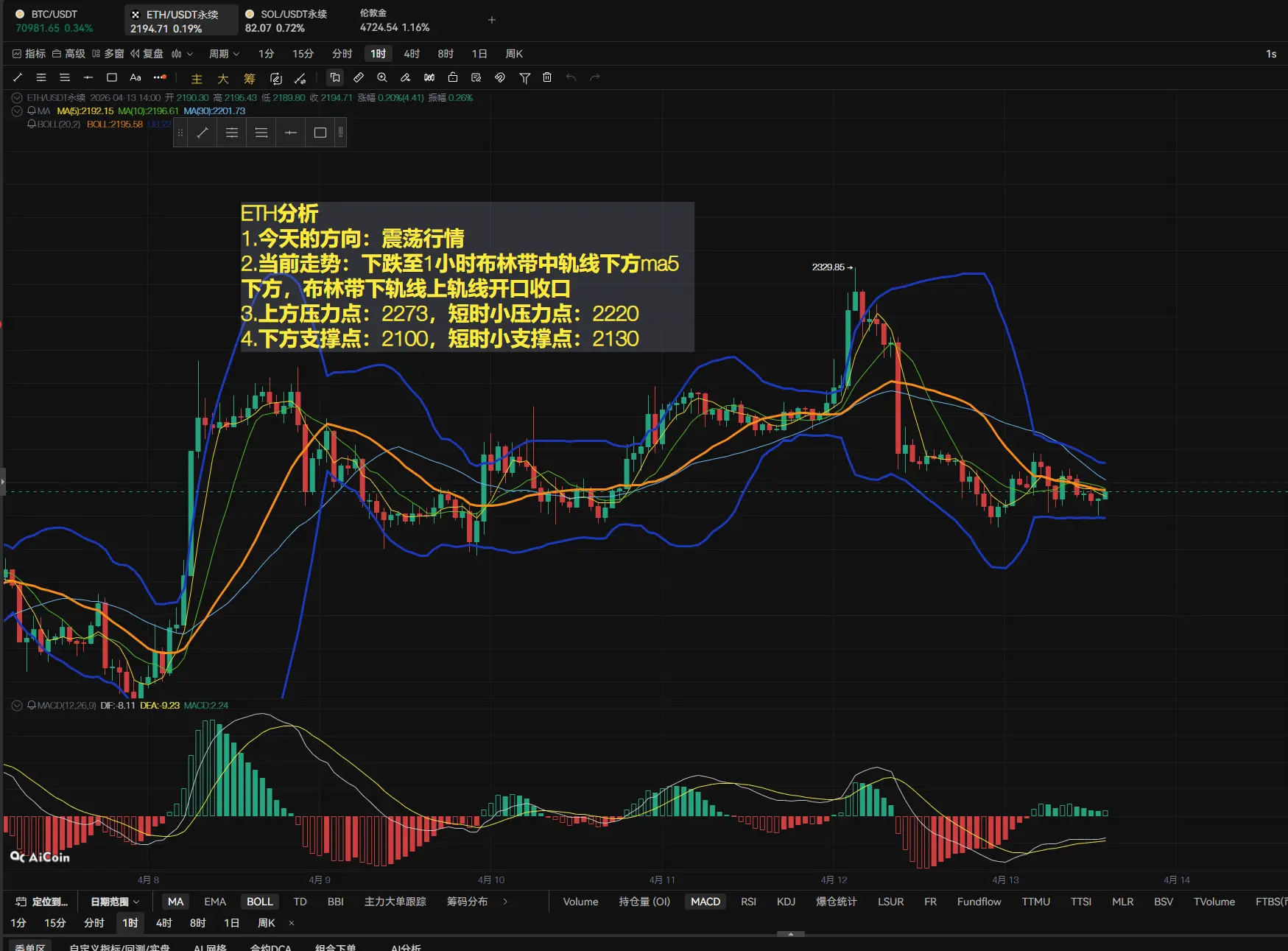Select the rectangle shape tool in the main toolbar
The image size is (1288, 951).
click(x=112, y=77)
